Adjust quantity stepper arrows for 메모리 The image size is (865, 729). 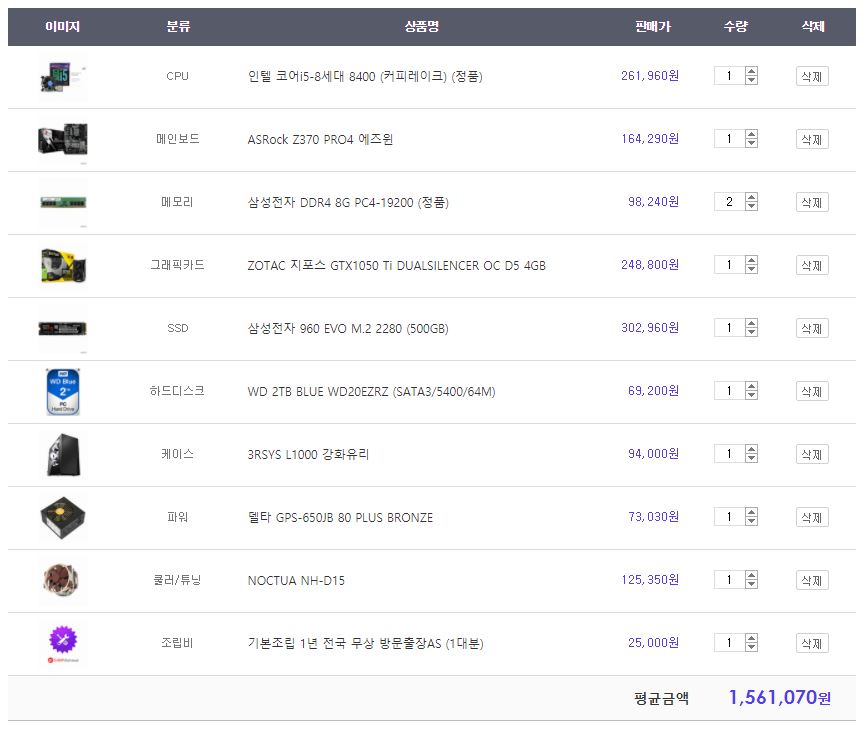click(x=751, y=201)
